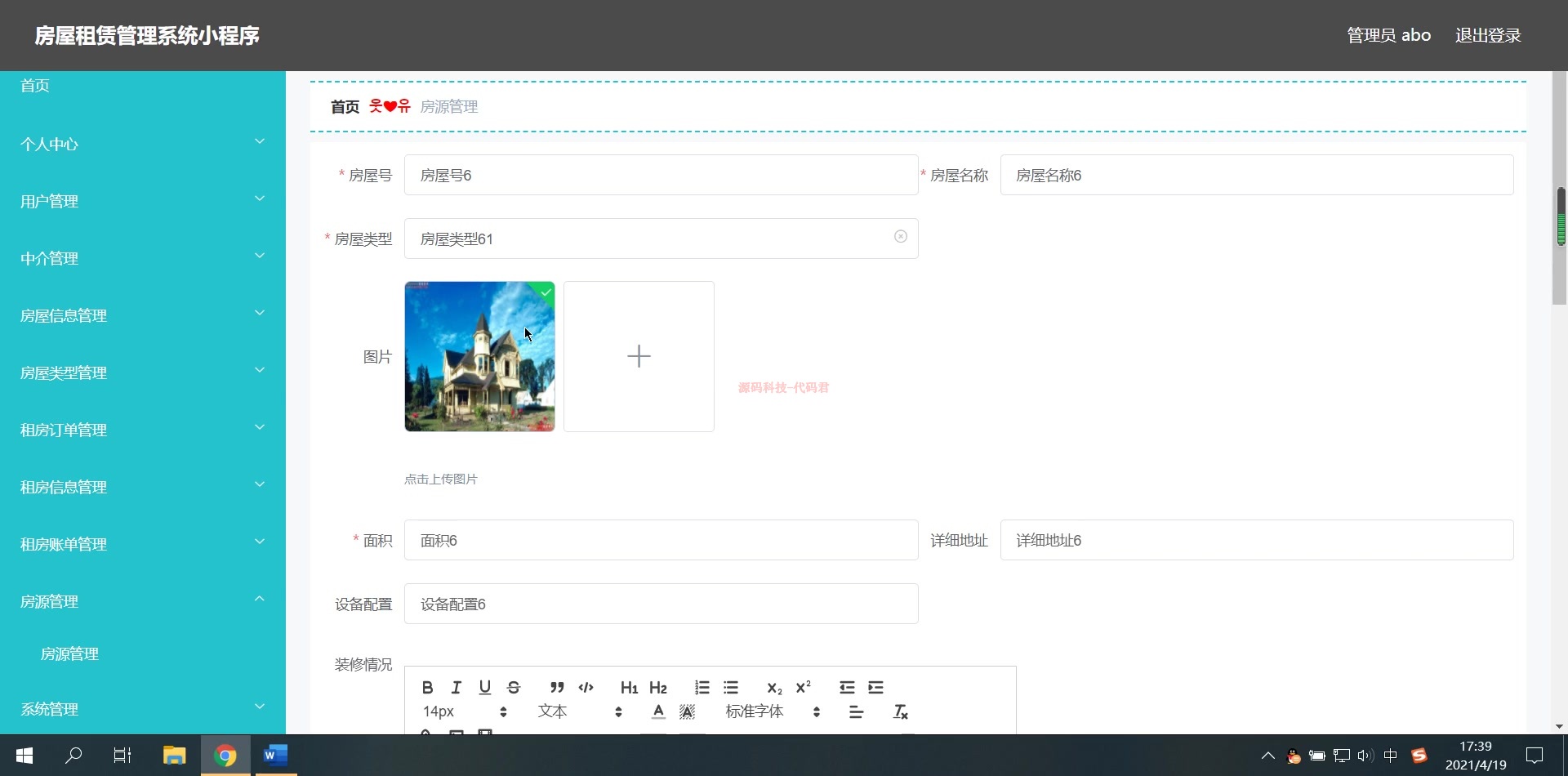The height and width of the screenshot is (776, 1568).
Task: Increase text indent
Action: coord(875,688)
